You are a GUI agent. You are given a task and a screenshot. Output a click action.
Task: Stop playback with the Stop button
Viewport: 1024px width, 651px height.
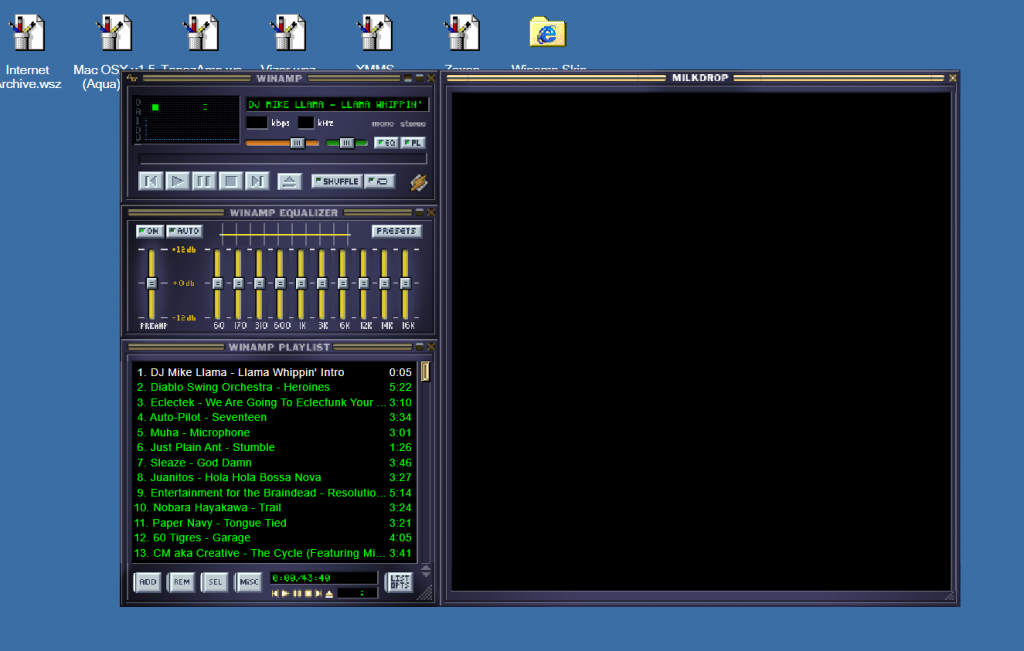231,181
